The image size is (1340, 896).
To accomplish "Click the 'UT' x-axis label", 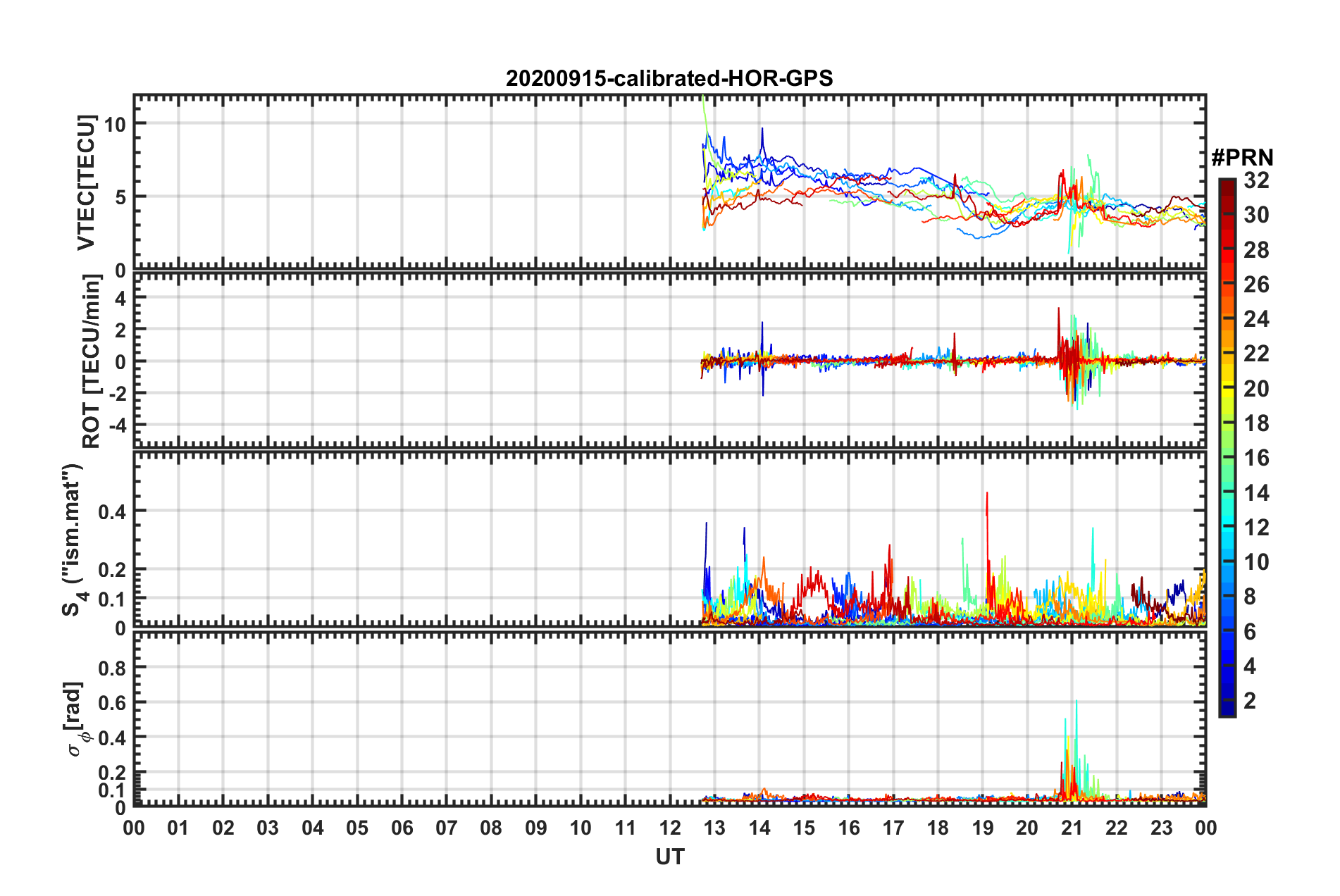I will coord(669,857).
